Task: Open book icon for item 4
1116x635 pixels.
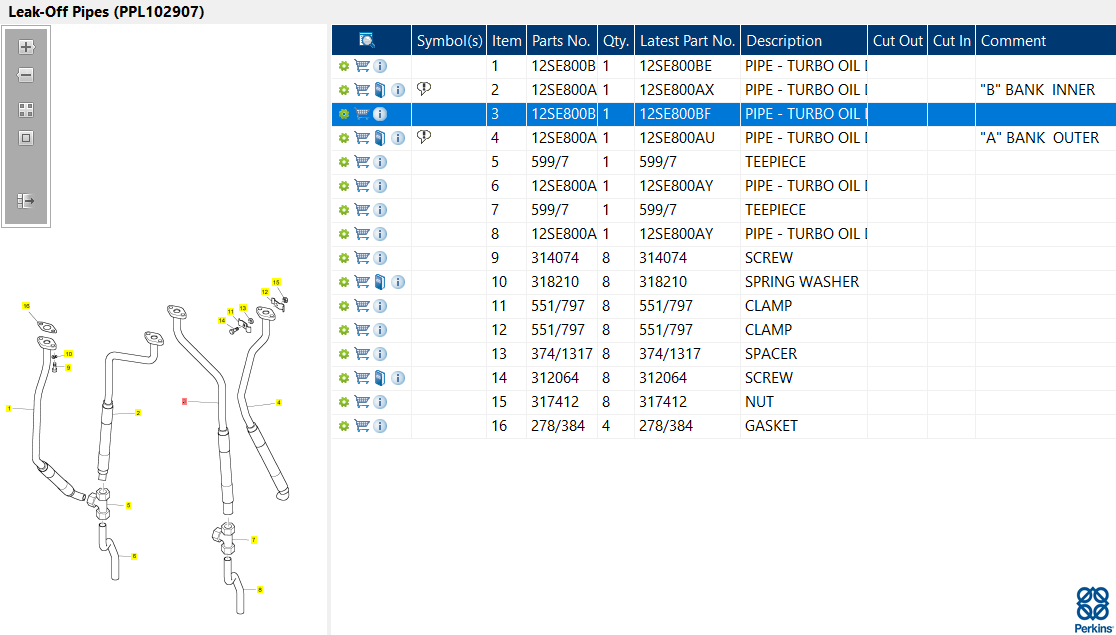Action: pyautogui.click(x=380, y=137)
